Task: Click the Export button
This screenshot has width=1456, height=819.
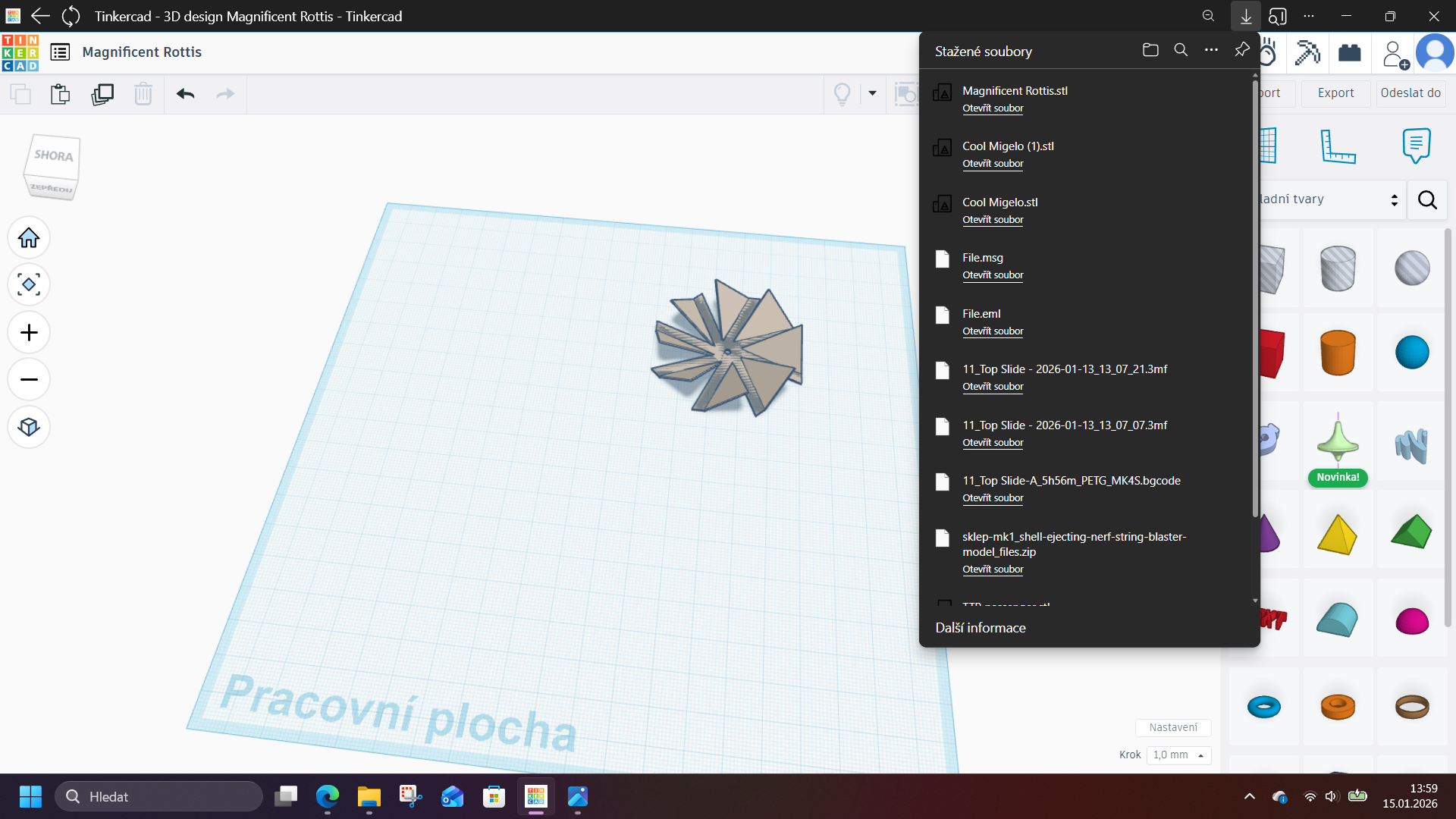Action: [x=1335, y=93]
